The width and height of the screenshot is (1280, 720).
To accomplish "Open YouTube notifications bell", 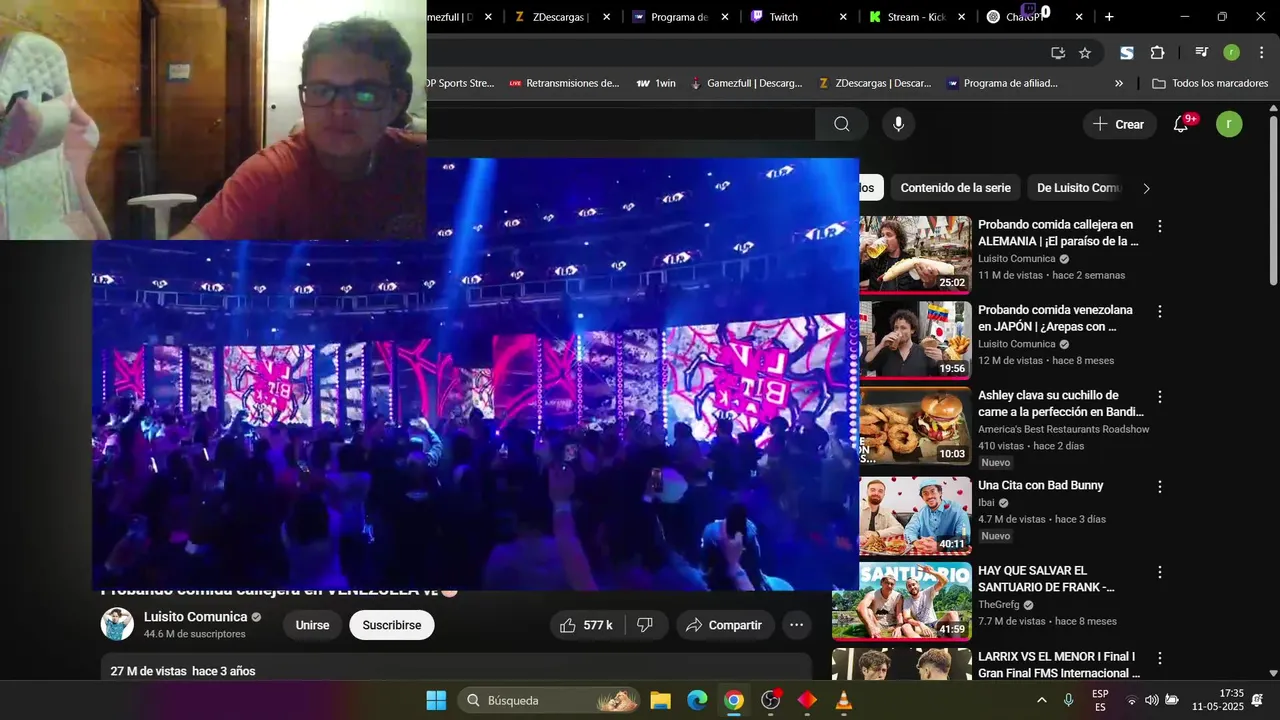I will coord(1181,124).
